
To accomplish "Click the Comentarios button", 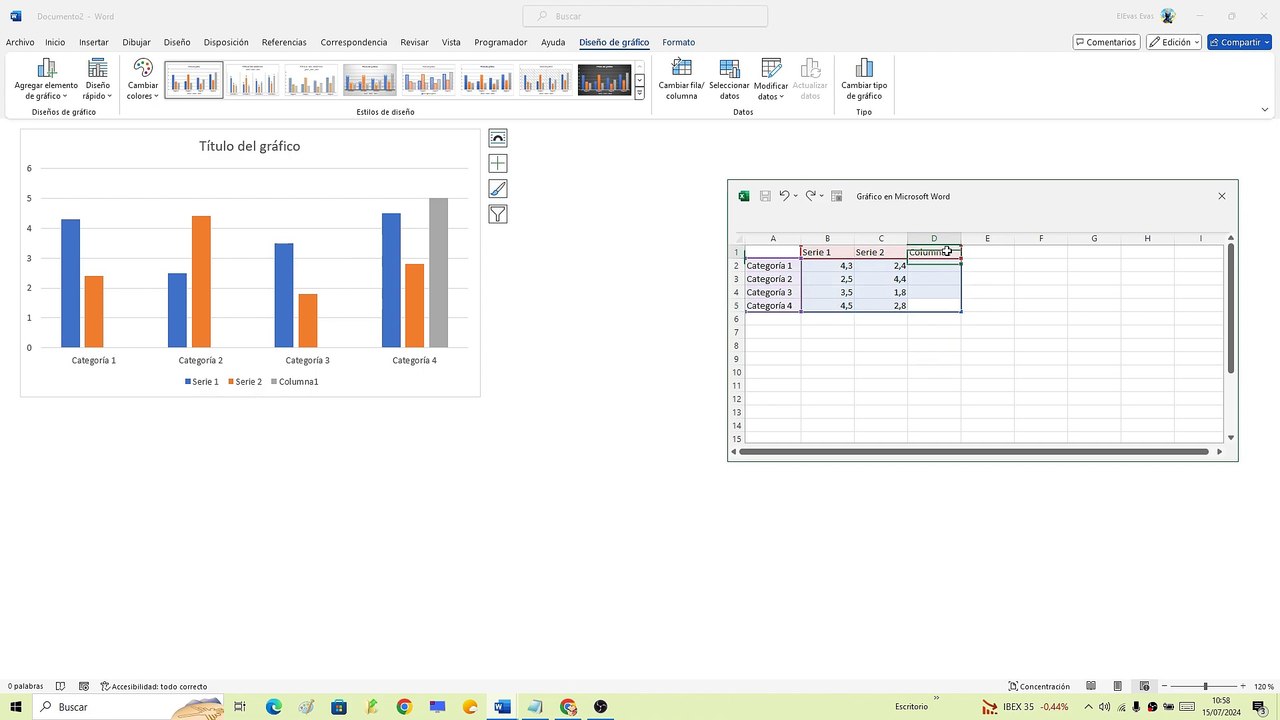I will [x=1106, y=42].
